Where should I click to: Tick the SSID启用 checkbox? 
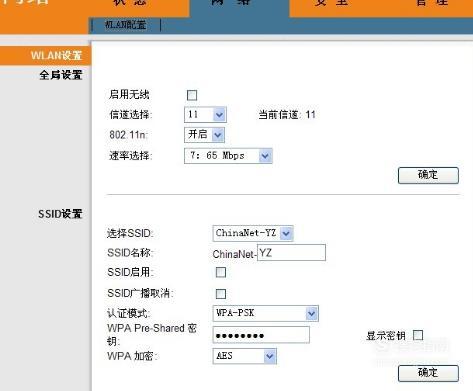click(x=221, y=272)
